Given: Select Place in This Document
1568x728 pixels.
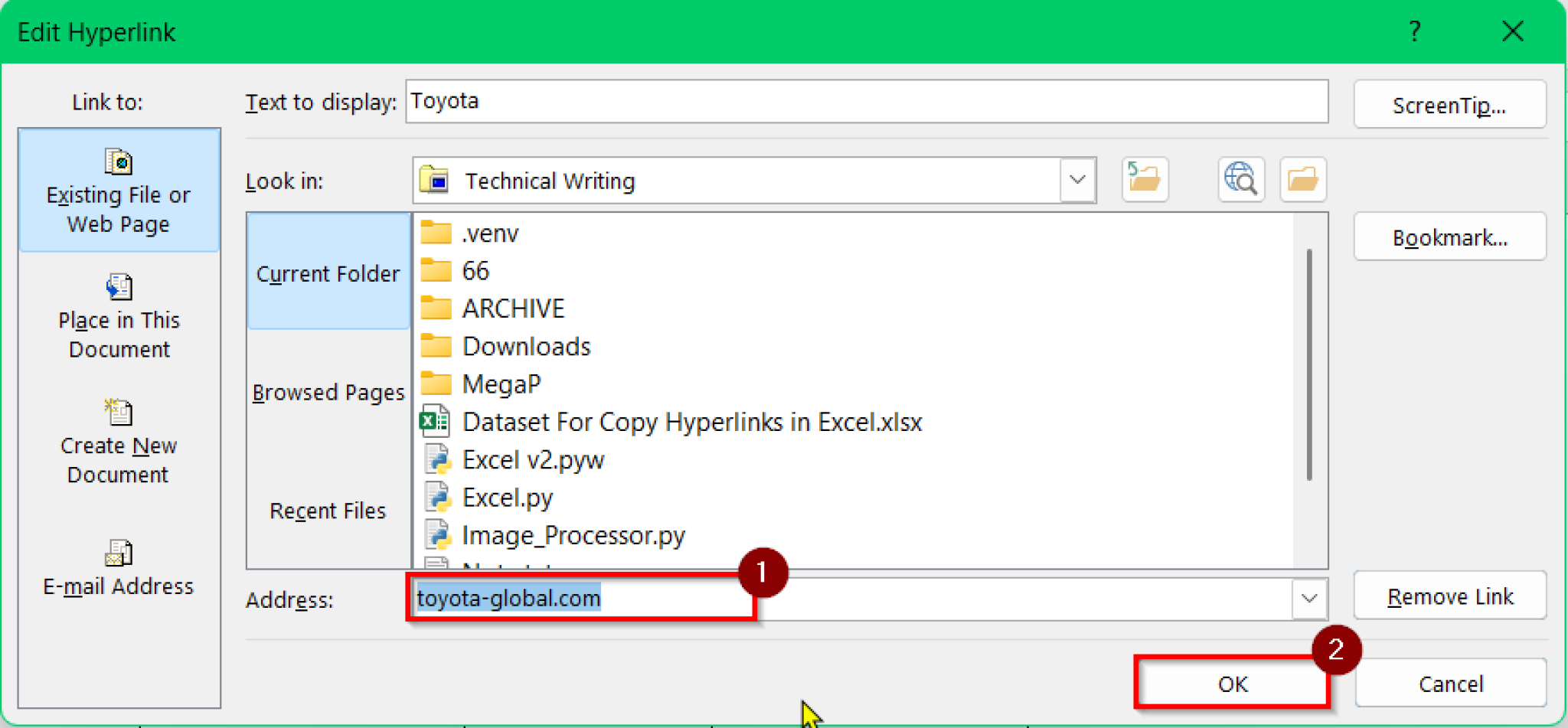Looking at the screenshot, I should (x=118, y=318).
